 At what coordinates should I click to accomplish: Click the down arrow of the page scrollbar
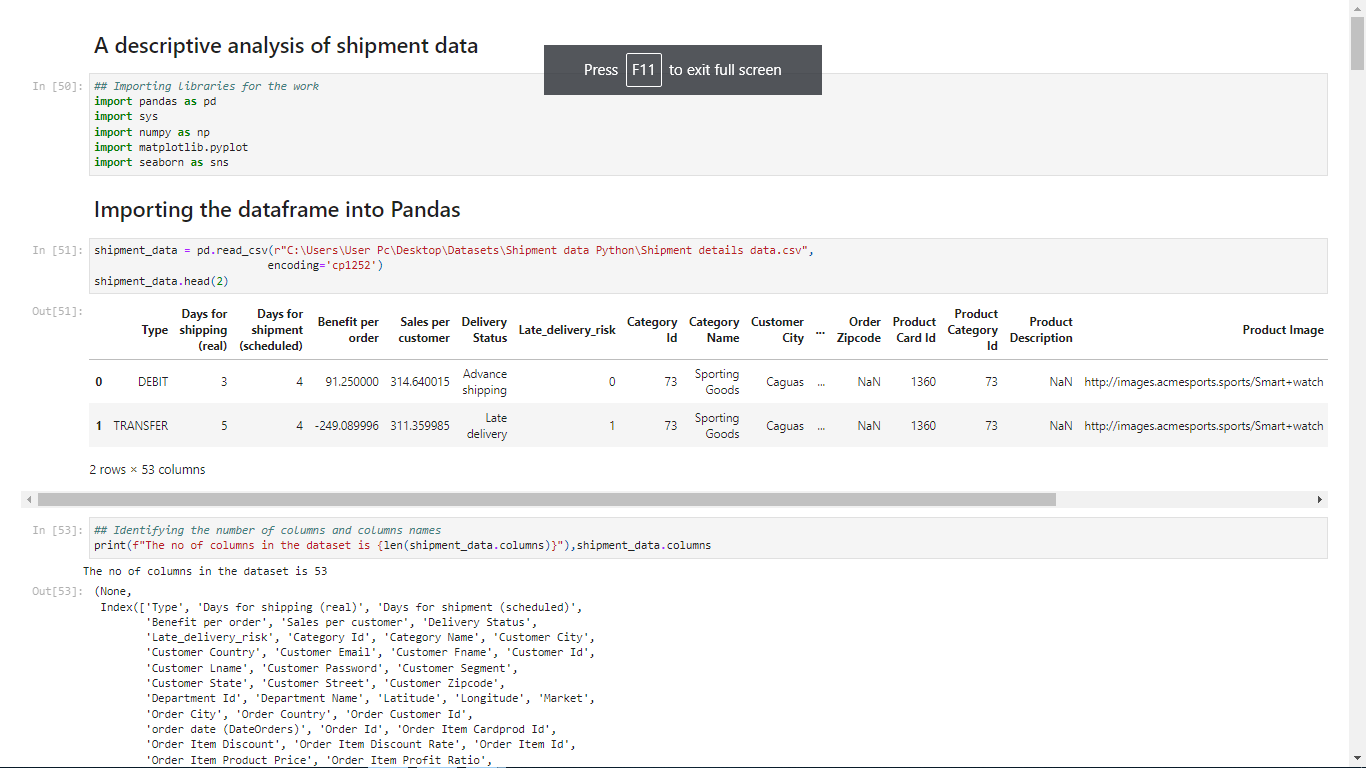(1357, 759)
